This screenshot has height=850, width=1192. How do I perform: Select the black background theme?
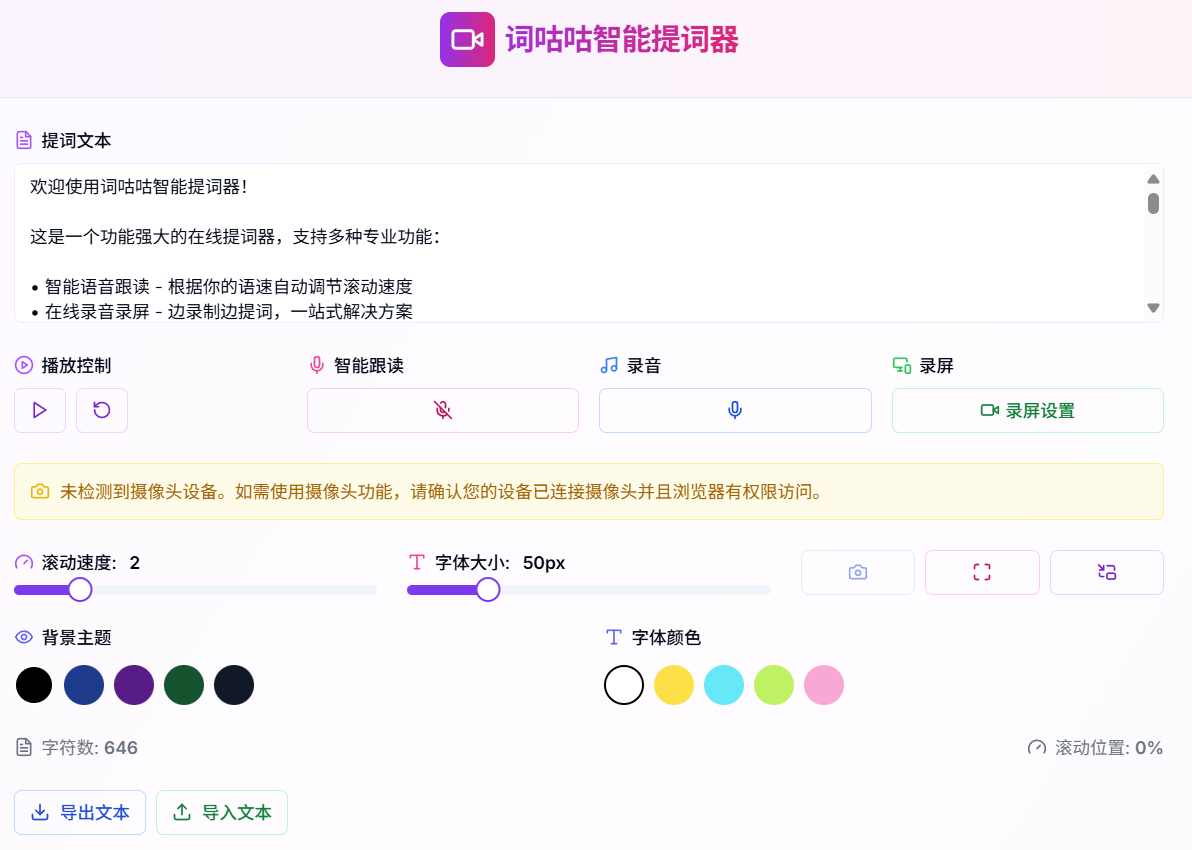34,685
